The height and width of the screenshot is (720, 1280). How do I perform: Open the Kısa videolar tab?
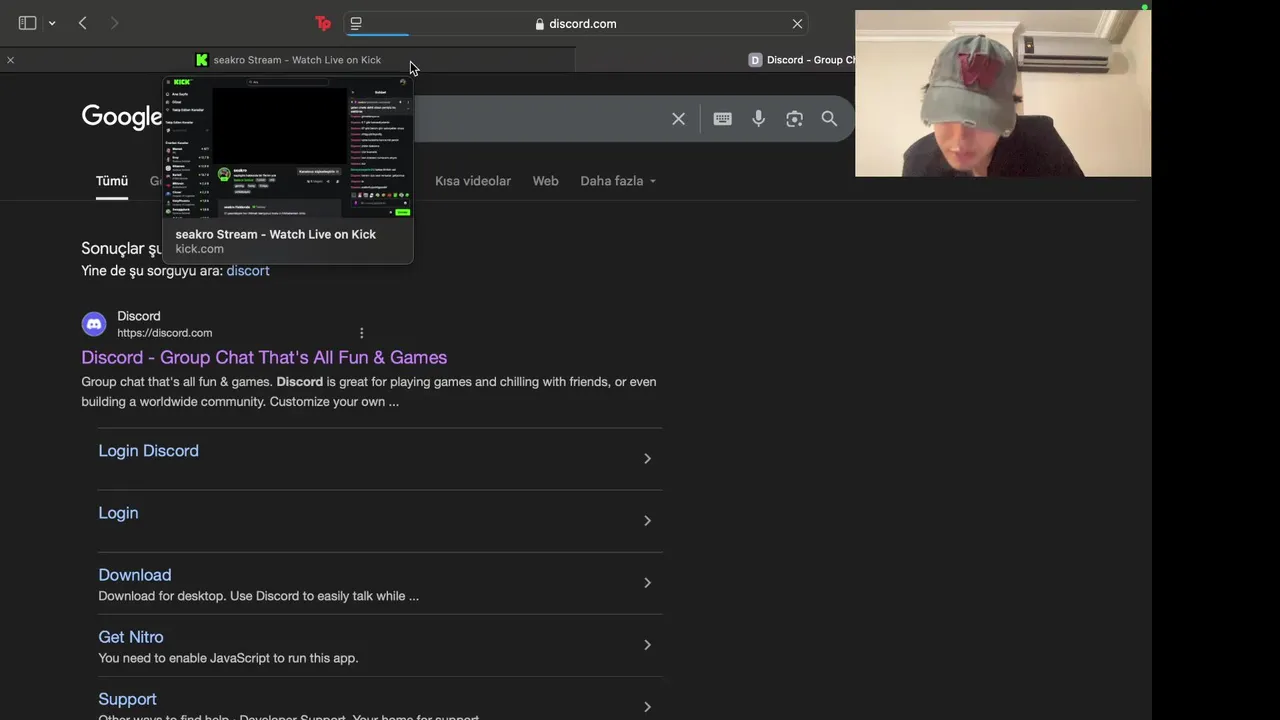pyautogui.click(x=473, y=181)
